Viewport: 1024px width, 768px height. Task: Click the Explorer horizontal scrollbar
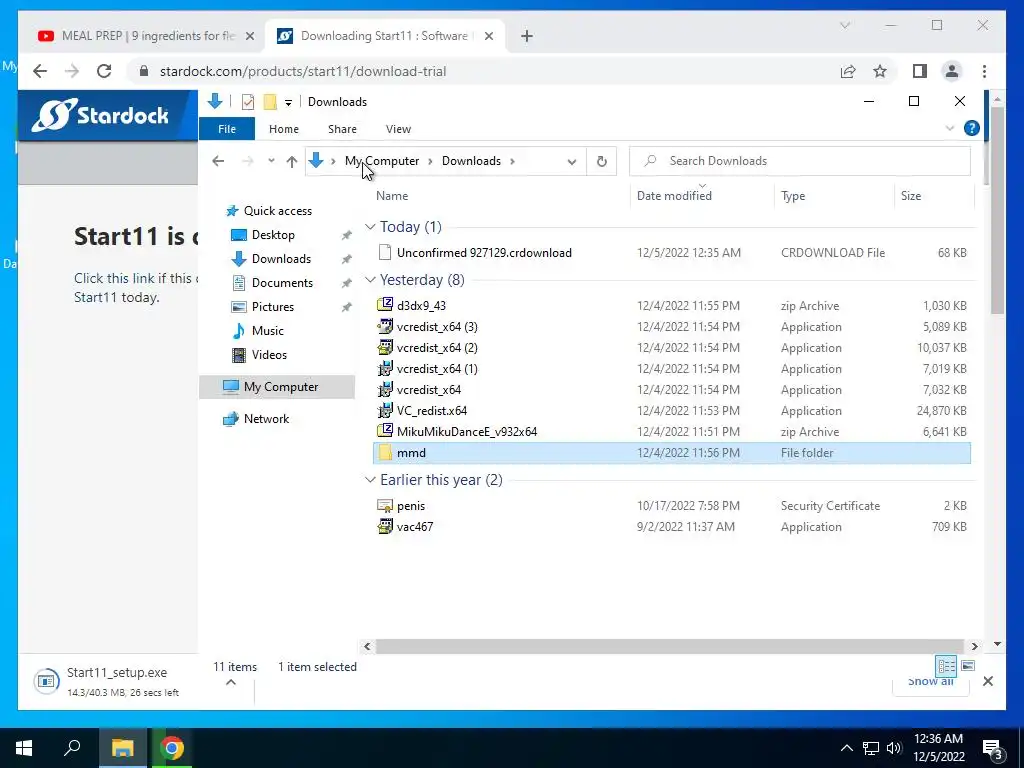coord(670,647)
